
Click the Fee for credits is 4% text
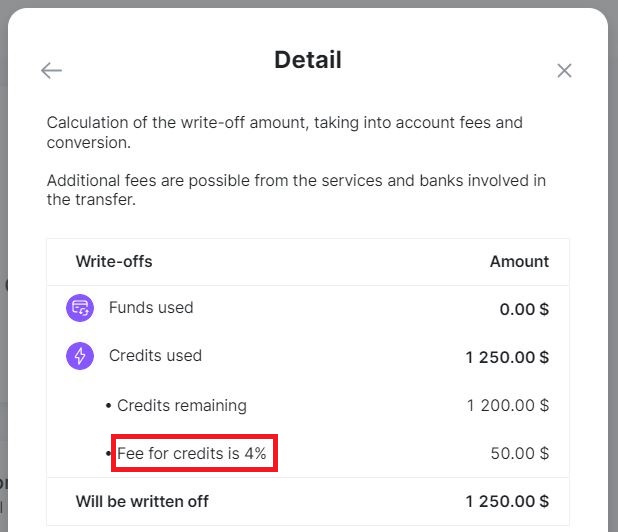pos(192,454)
